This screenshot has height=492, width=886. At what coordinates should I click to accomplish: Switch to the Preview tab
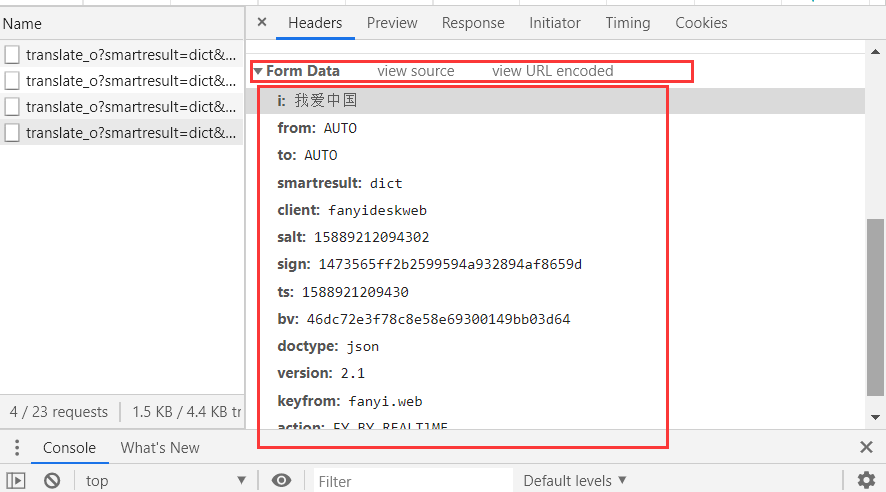click(392, 23)
